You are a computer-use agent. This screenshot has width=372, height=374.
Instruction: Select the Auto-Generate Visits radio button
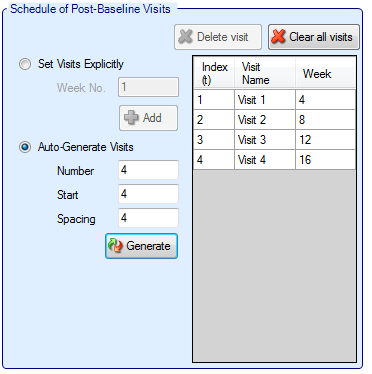tap(25, 147)
